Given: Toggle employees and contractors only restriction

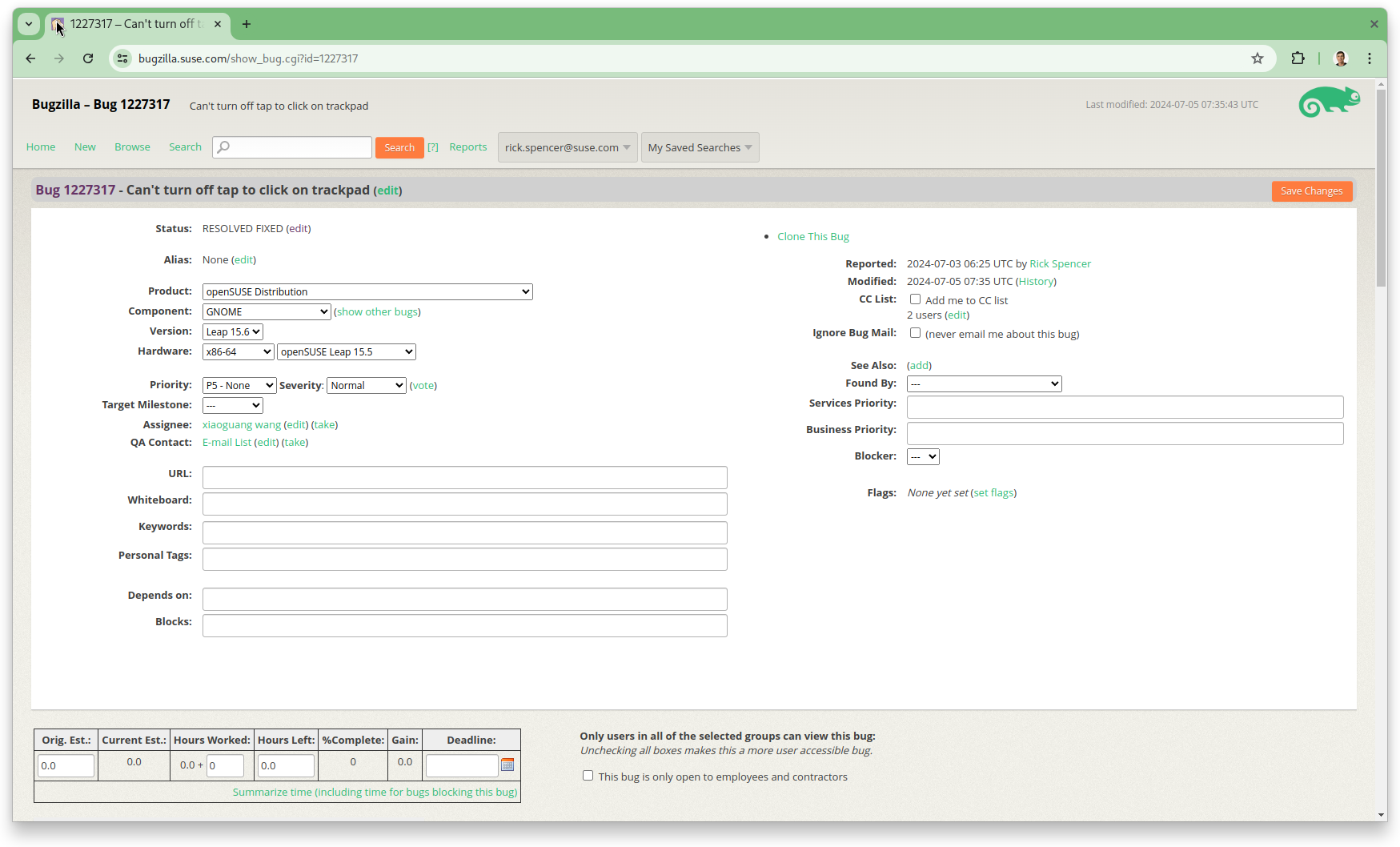Looking at the screenshot, I should pyautogui.click(x=588, y=775).
